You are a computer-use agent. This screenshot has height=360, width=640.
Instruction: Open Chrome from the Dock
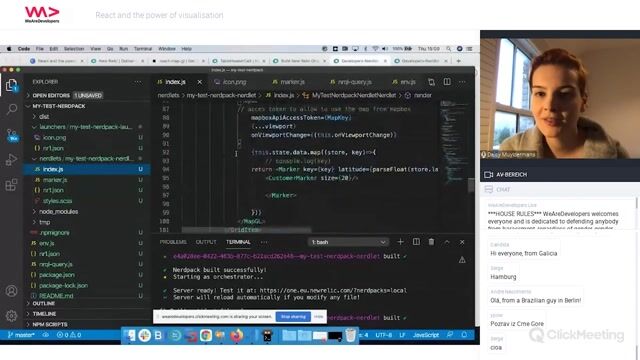[x=206, y=336]
